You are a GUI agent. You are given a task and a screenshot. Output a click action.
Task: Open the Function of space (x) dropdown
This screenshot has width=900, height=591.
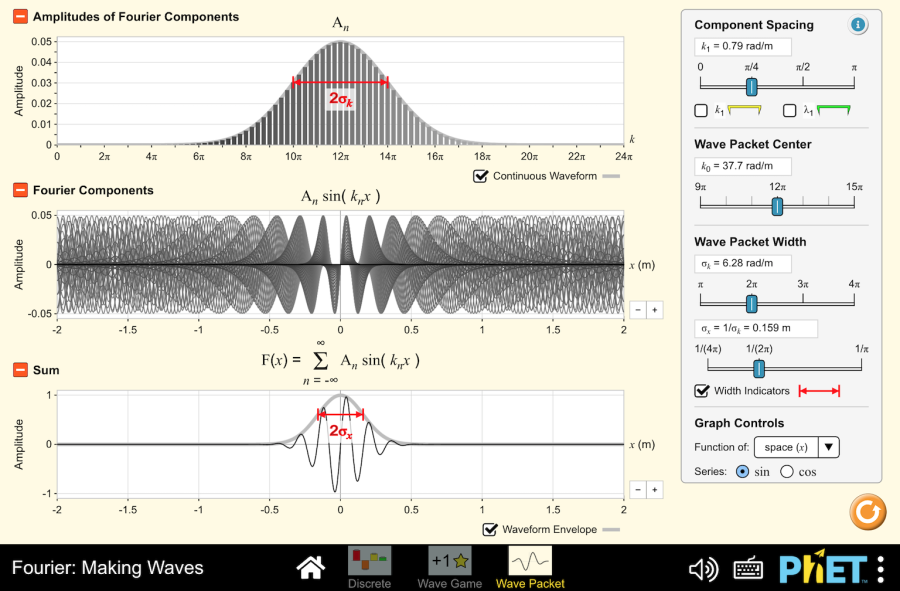[x=796, y=447]
